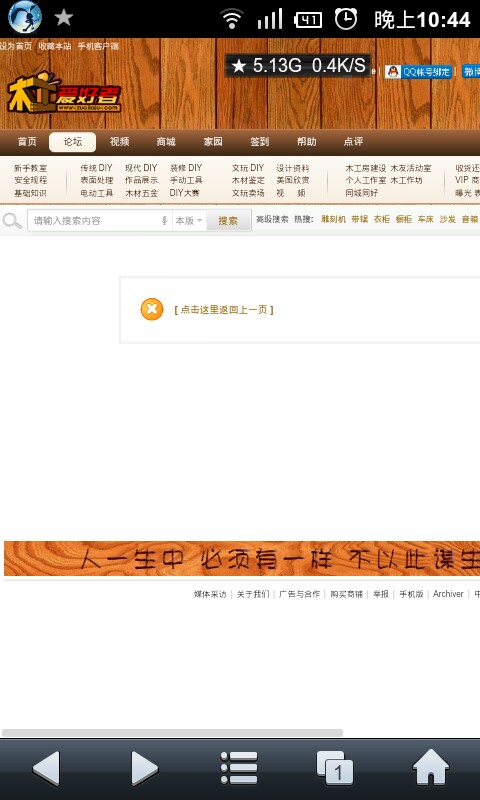This screenshot has width=480, height=800.
Task: Open the 现代 DIY board
Action: coord(141,168)
